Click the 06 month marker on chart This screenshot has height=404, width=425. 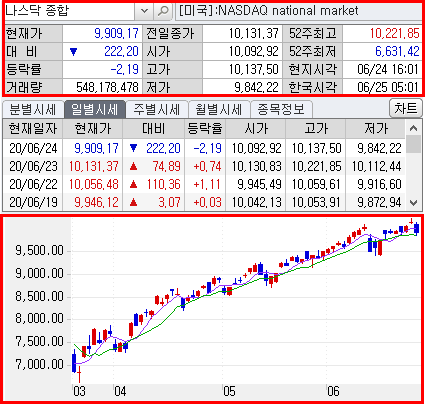coord(333,391)
